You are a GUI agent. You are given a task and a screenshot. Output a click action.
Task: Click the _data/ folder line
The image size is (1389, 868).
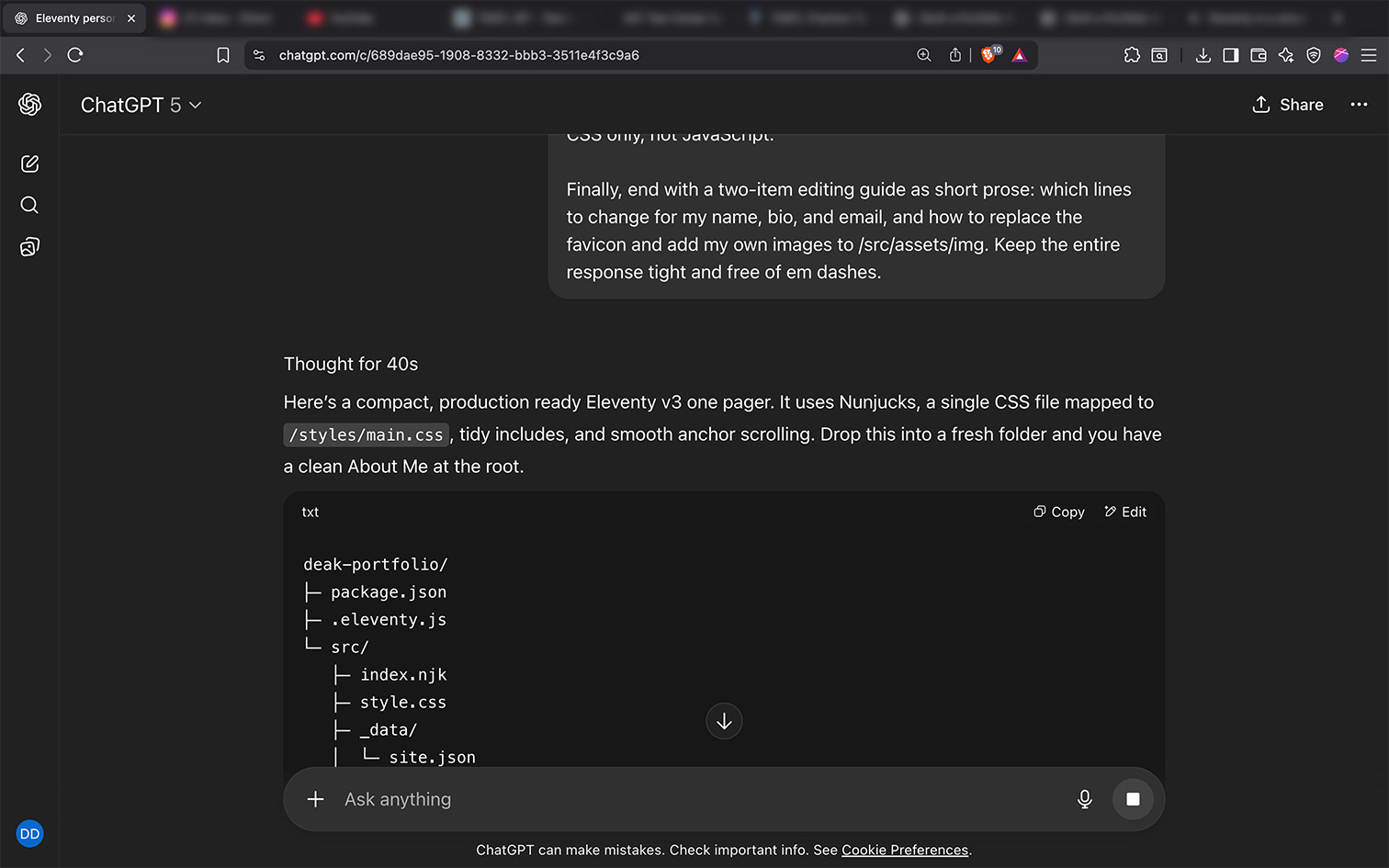[388, 729]
